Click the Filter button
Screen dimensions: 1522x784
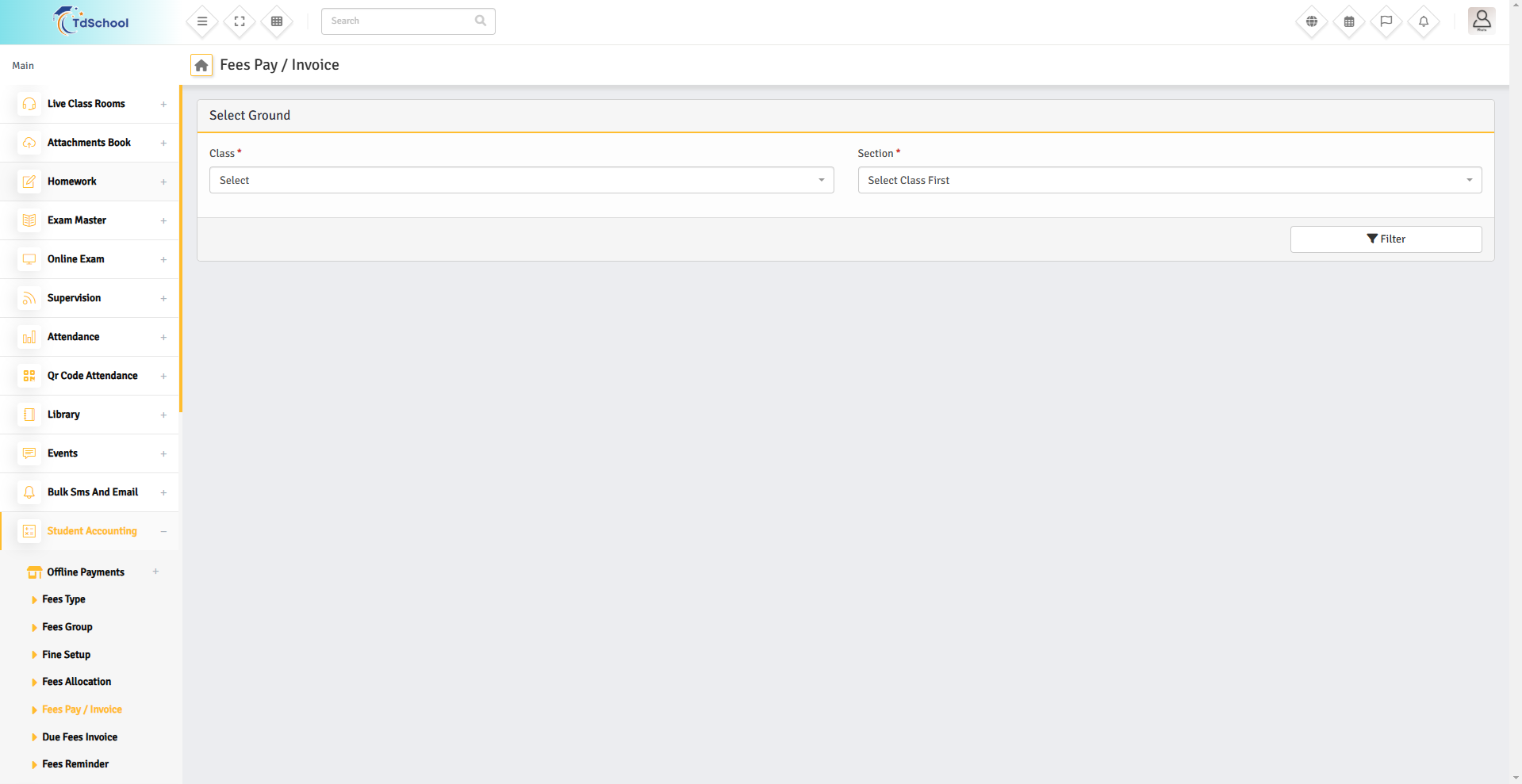(x=1386, y=239)
